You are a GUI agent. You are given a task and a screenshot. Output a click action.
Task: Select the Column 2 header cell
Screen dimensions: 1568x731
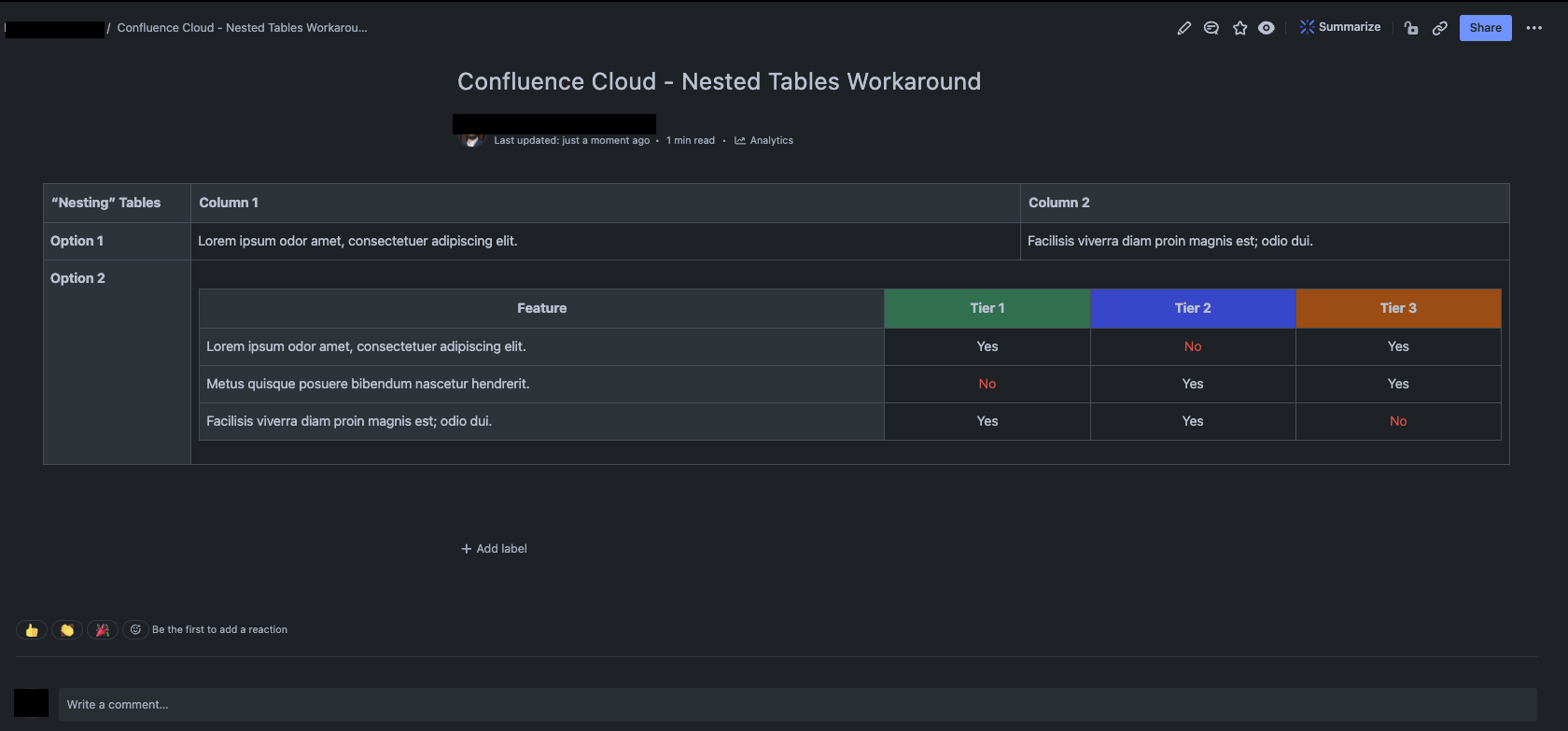(x=1265, y=203)
